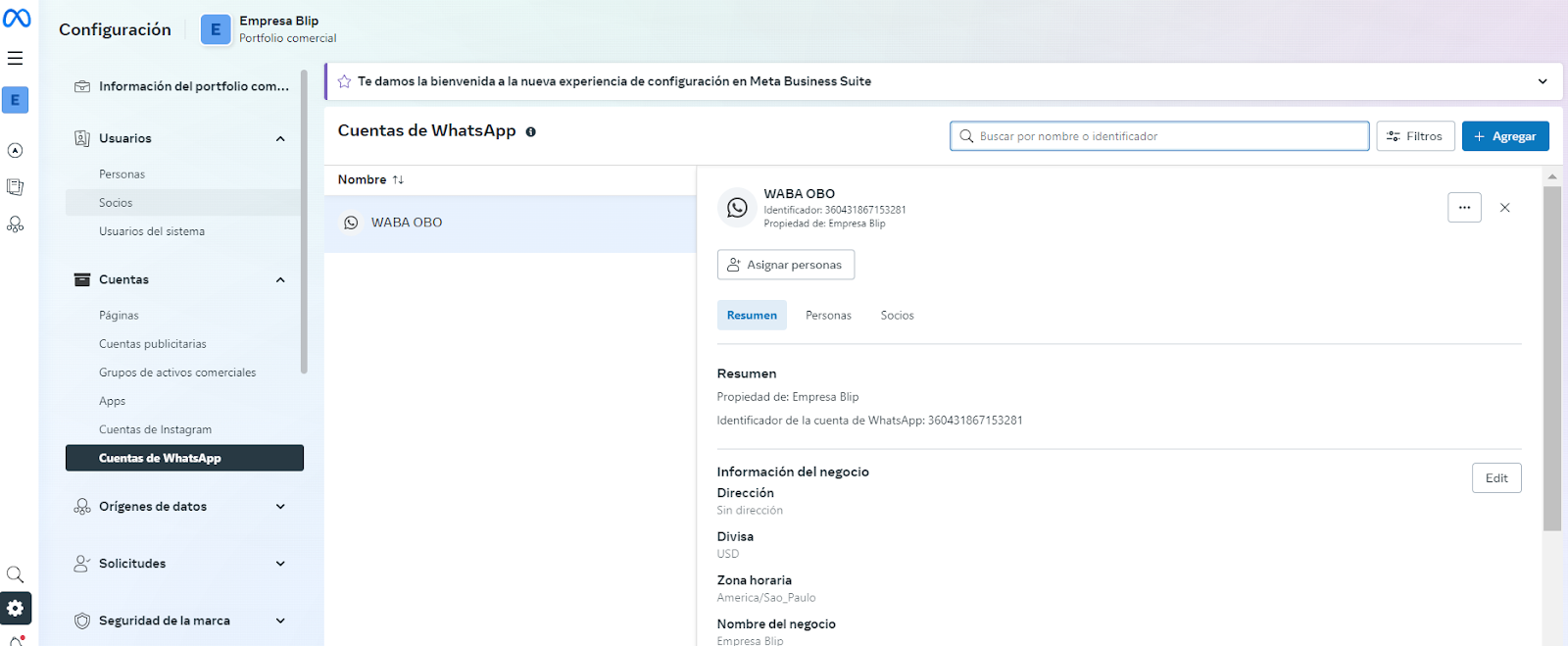Click the USD currency value
Screen dimensions: 1568x646
click(728, 554)
